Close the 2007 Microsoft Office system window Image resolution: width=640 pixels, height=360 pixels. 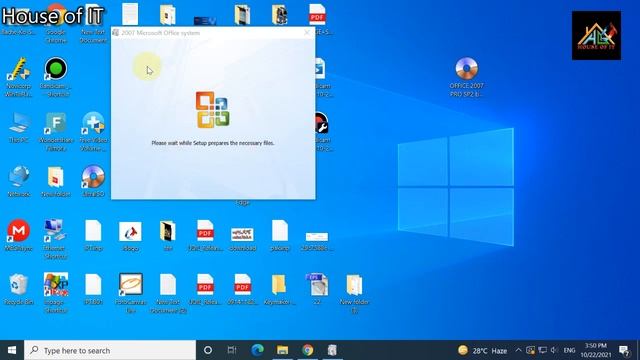tap(307, 33)
